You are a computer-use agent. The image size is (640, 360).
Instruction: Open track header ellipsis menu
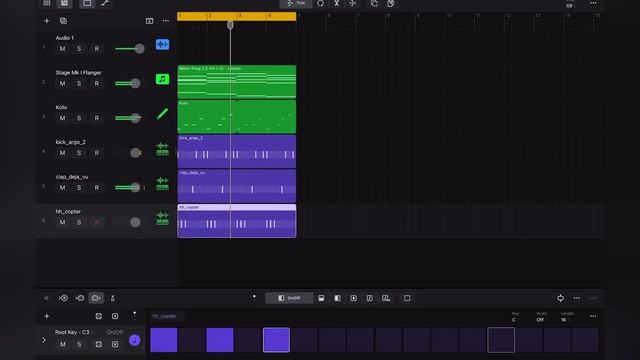[x=166, y=21]
